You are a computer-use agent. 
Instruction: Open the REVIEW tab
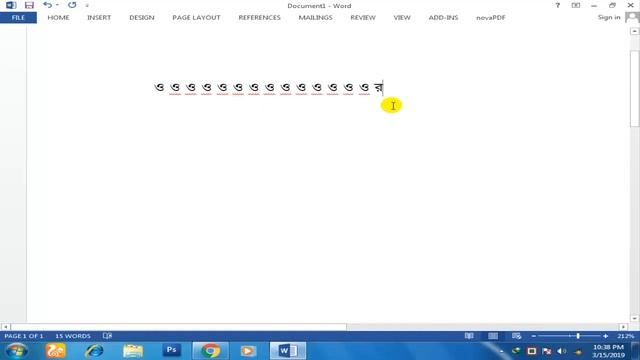pyautogui.click(x=363, y=18)
